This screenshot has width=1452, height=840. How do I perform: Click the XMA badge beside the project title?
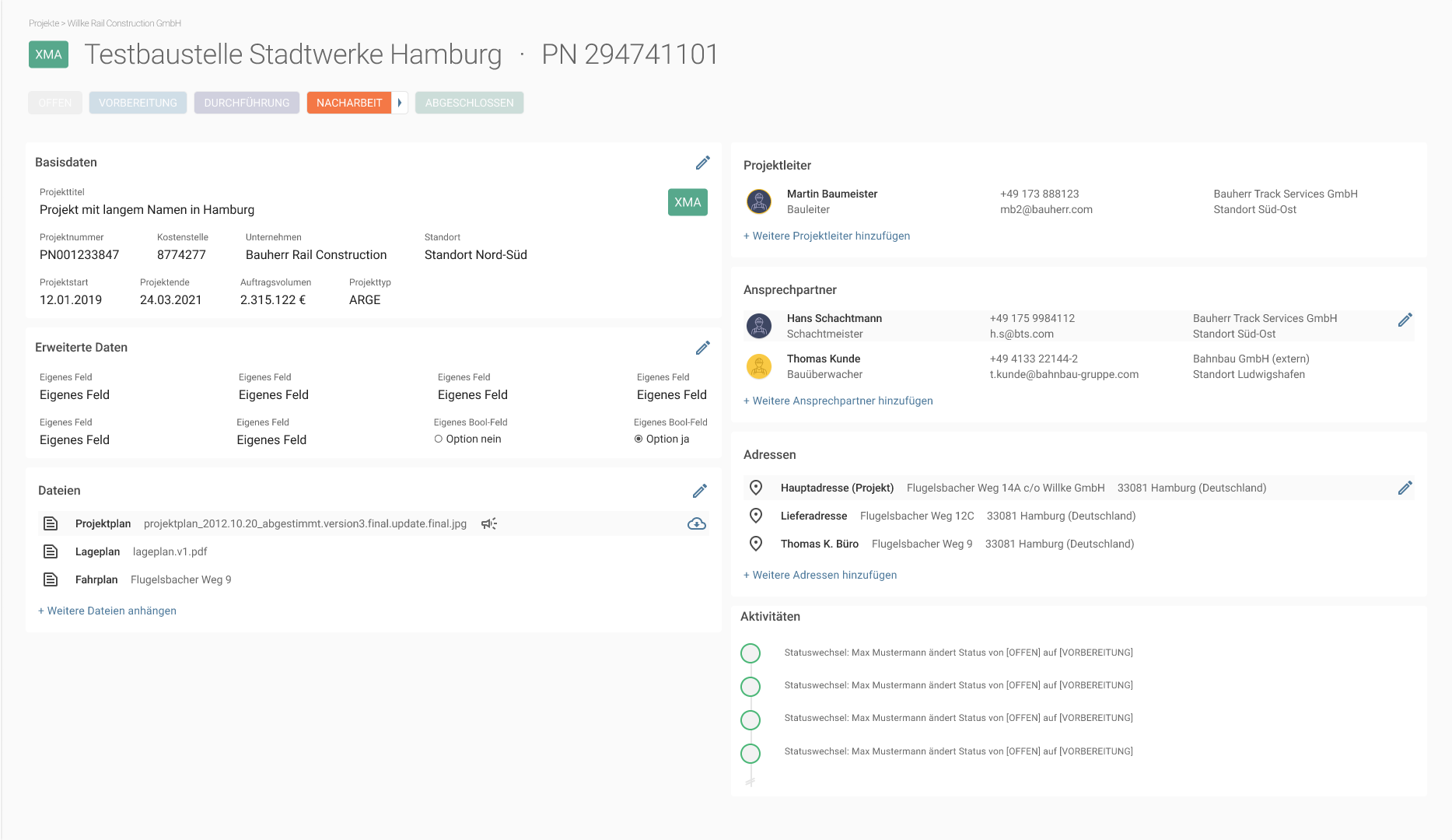point(48,54)
